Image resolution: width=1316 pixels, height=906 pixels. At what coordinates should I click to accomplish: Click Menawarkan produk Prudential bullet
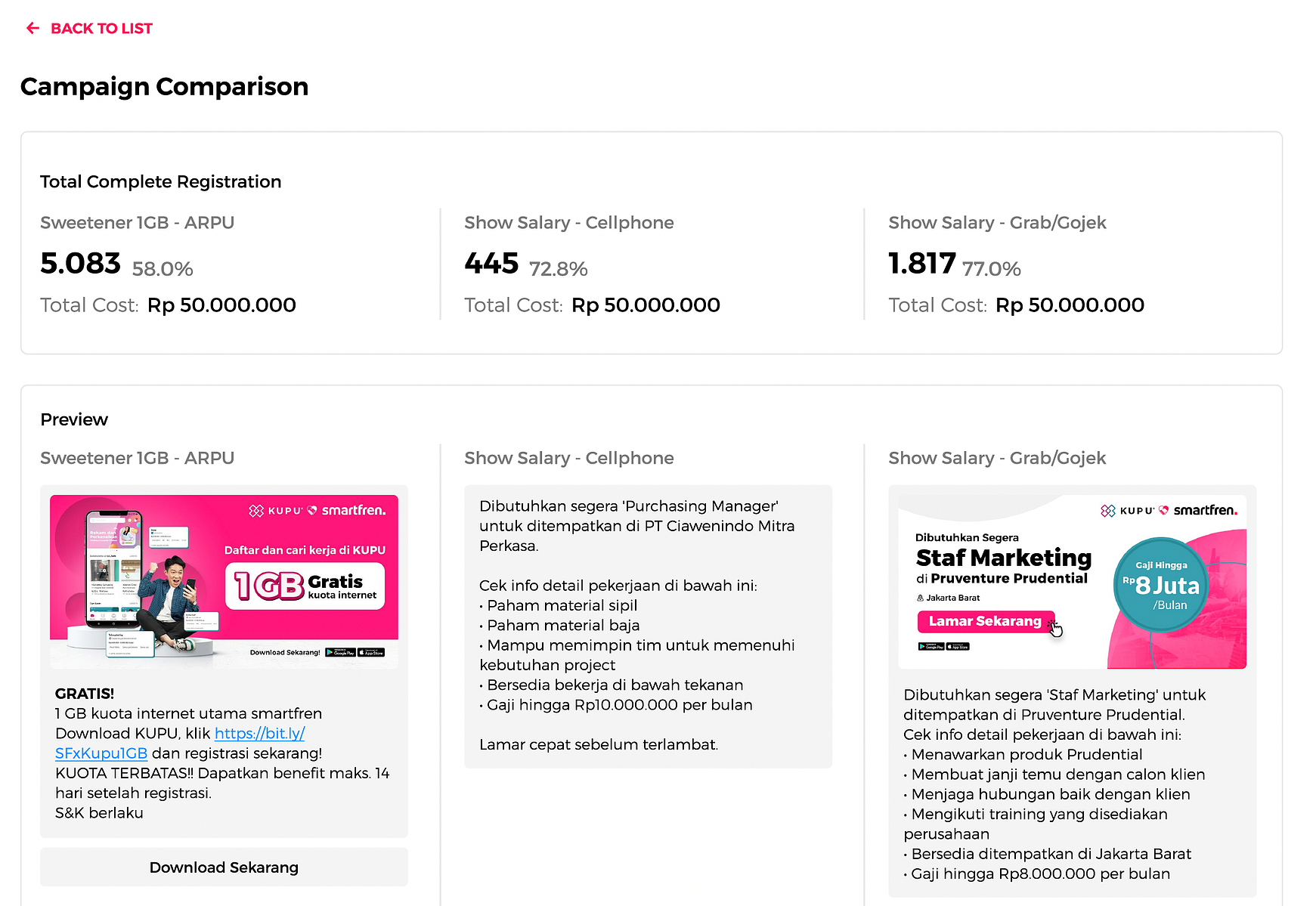point(1023,754)
